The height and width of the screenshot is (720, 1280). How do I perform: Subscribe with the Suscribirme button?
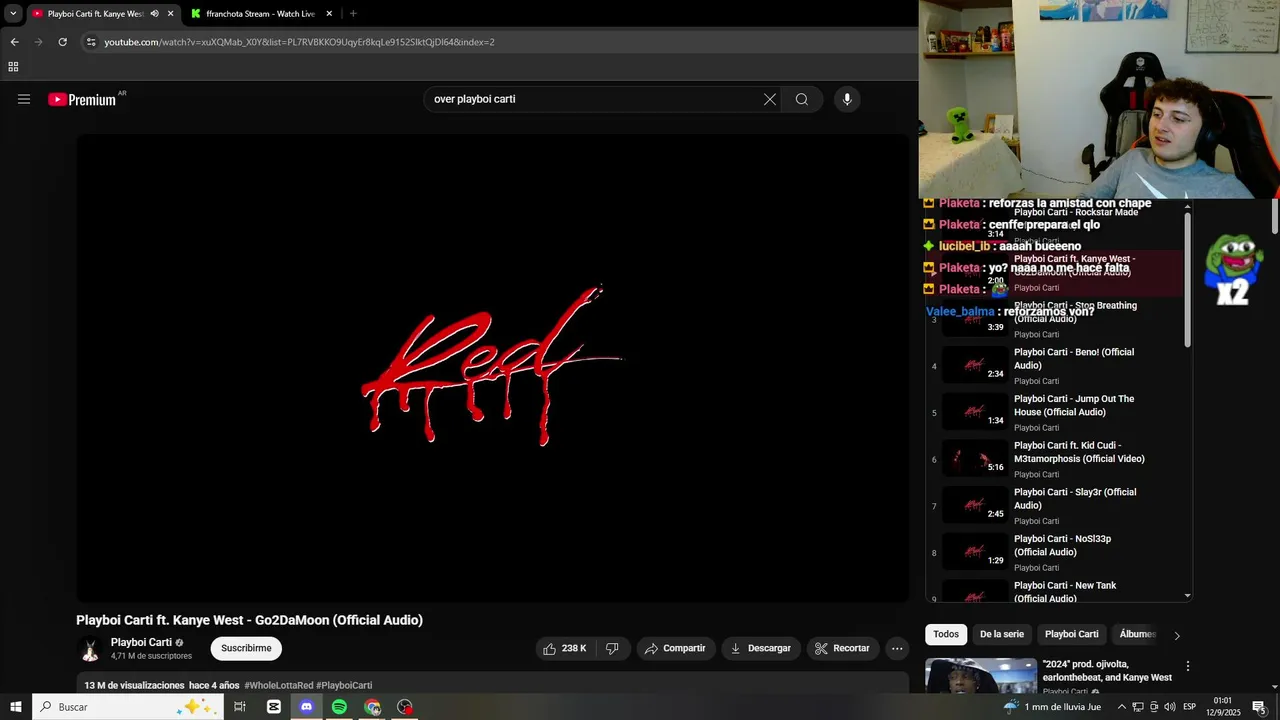[246, 648]
